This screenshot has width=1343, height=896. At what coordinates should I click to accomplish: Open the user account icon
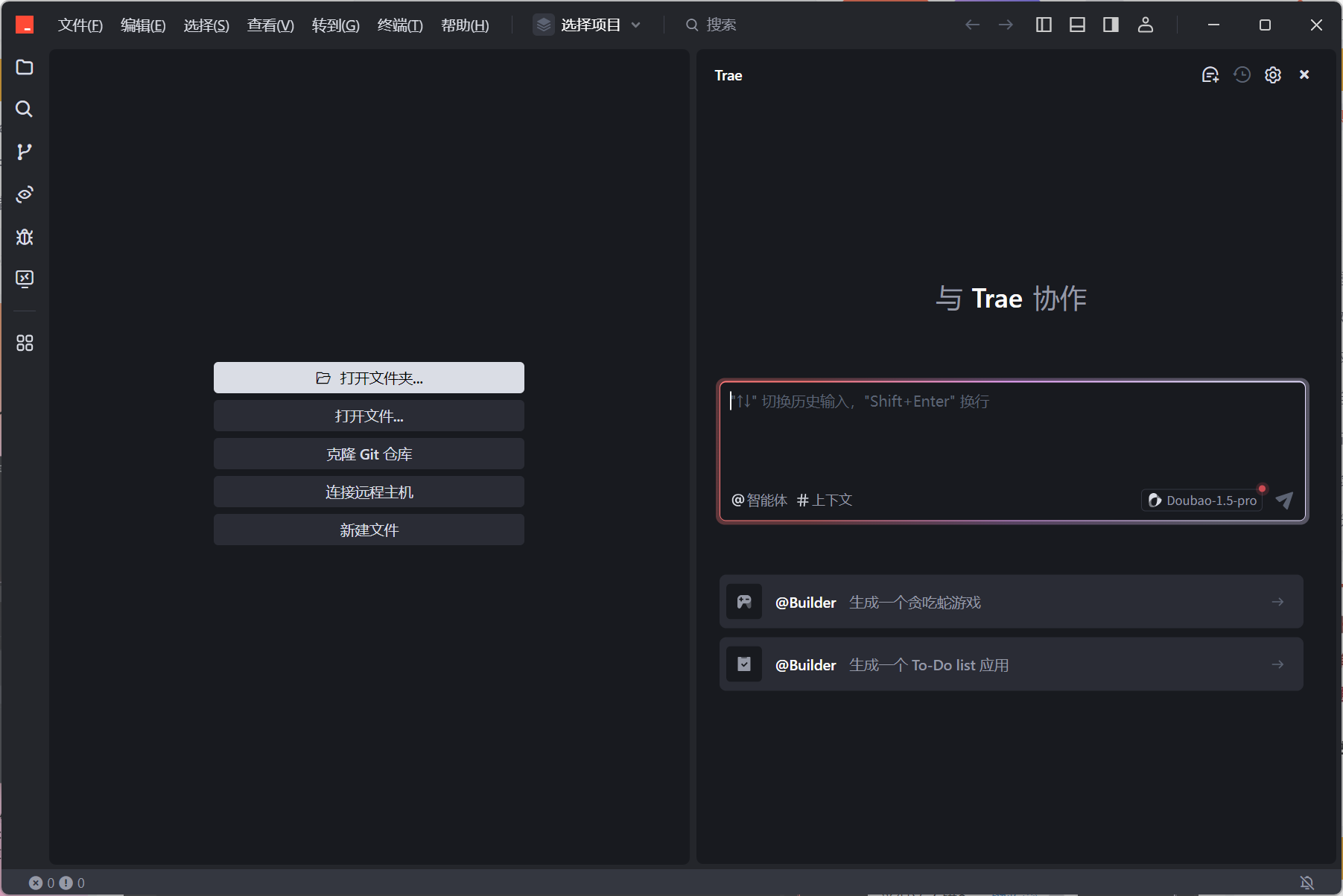coord(1146,25)
